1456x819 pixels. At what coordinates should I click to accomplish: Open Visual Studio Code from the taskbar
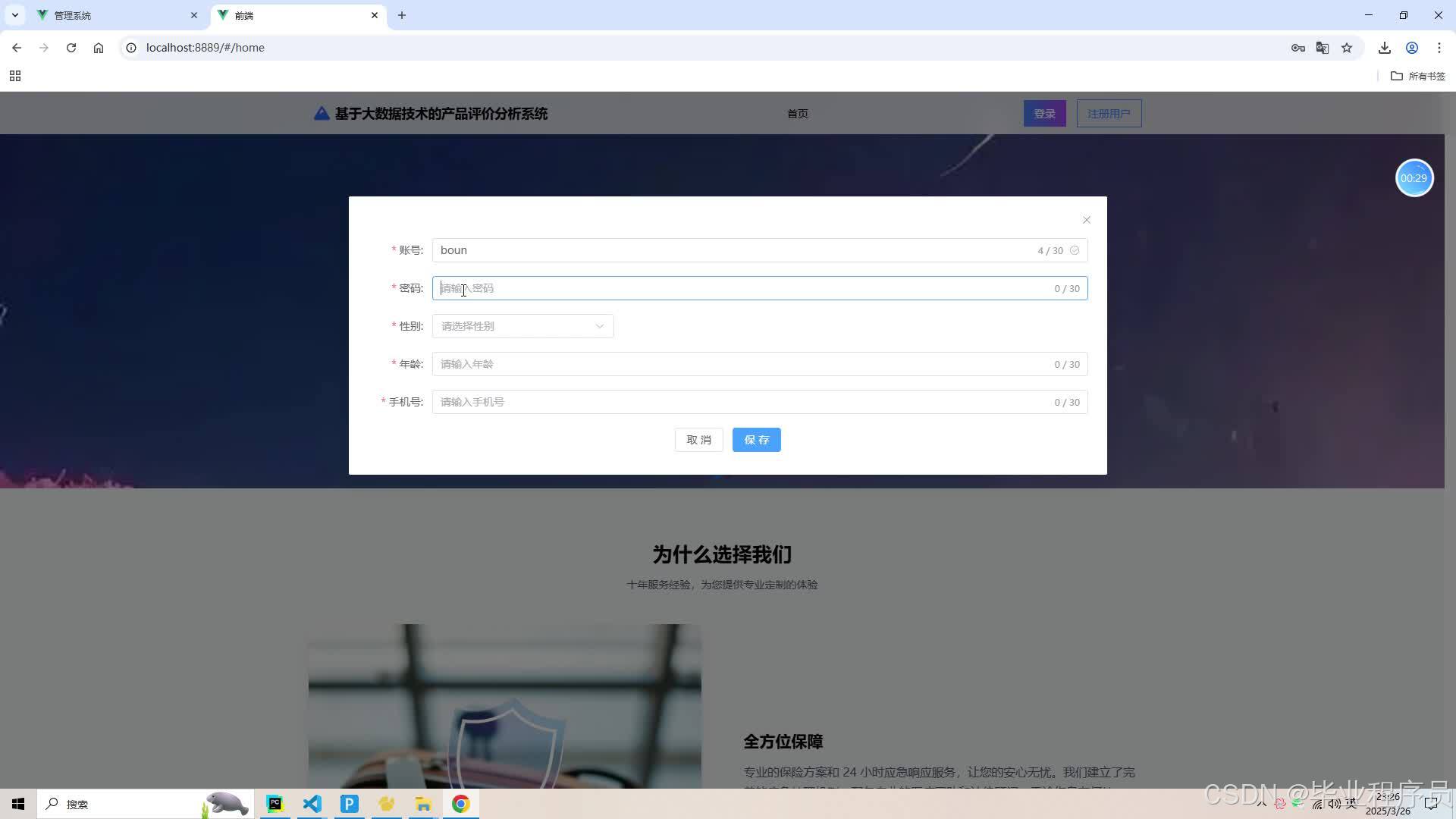point(312,804)
